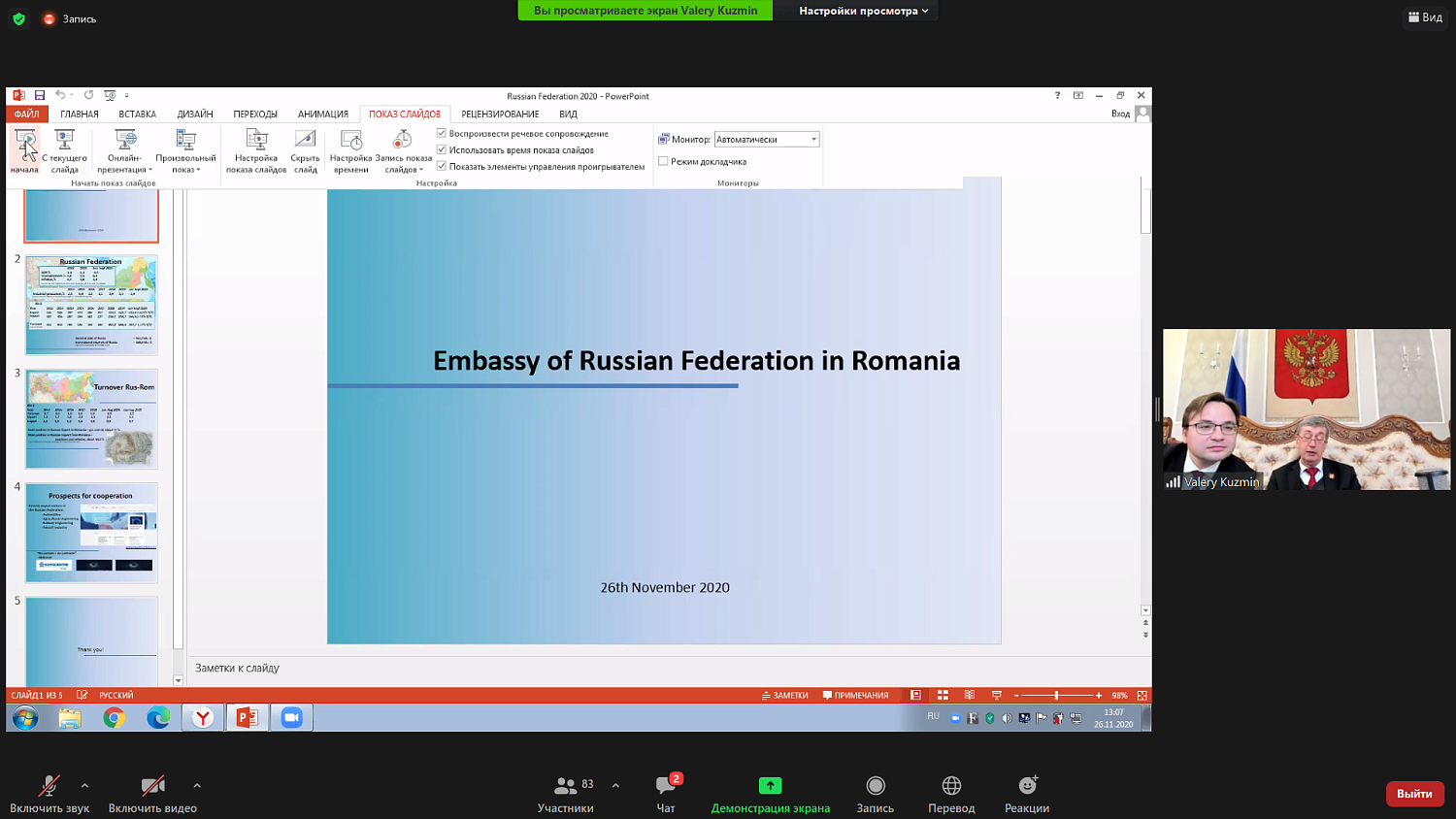Open the Чат panel with notifications

(666, 793)
